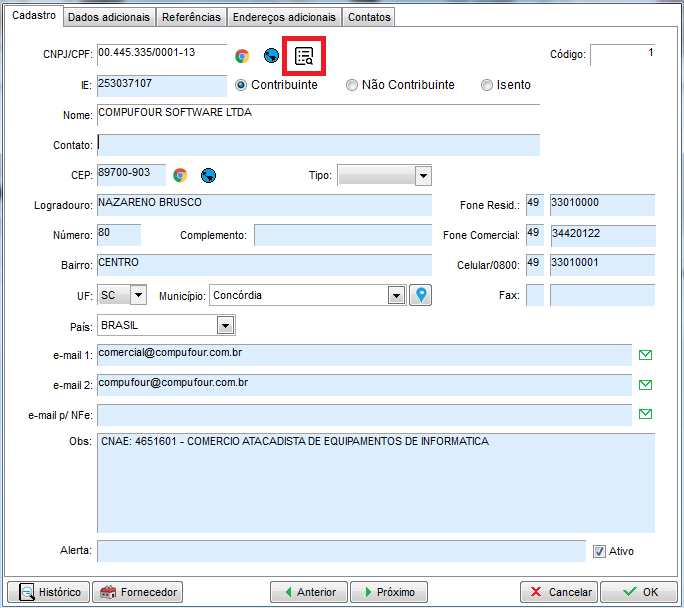Viewport: 684px width, 608px height.
Task: Click the envelope icon for e-mail 2
Action: click(645, 385)
